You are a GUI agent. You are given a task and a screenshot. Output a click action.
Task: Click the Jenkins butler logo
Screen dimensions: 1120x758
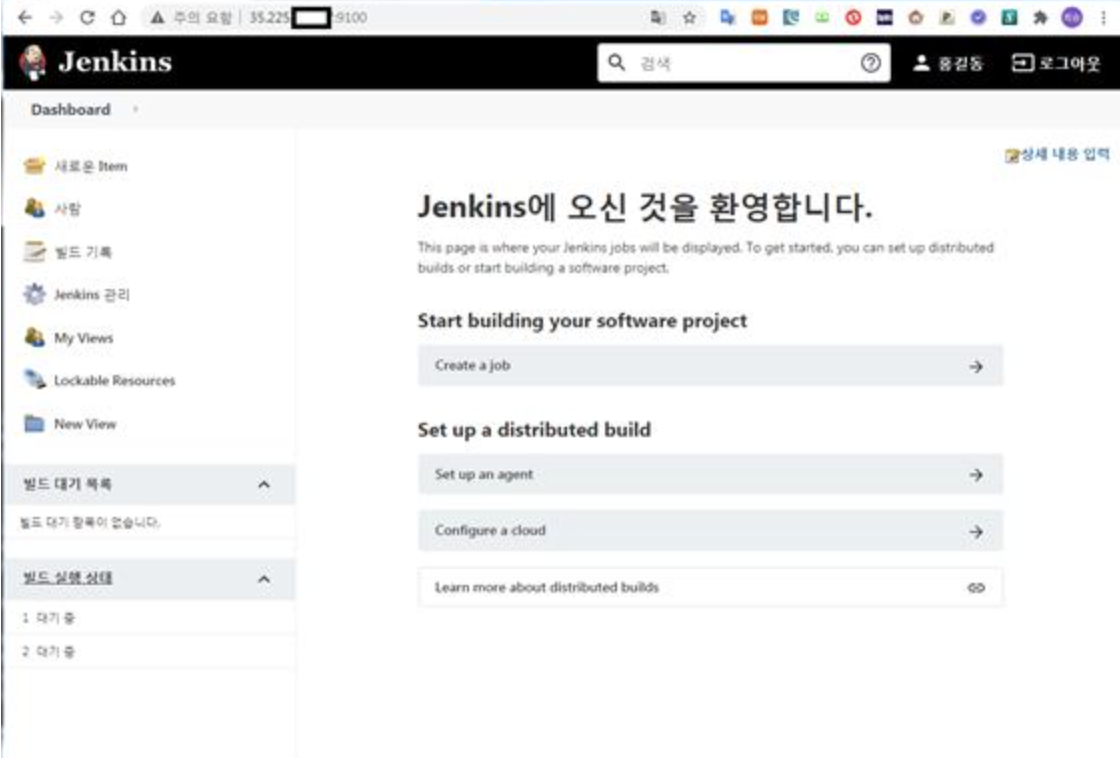coord(33,62)
